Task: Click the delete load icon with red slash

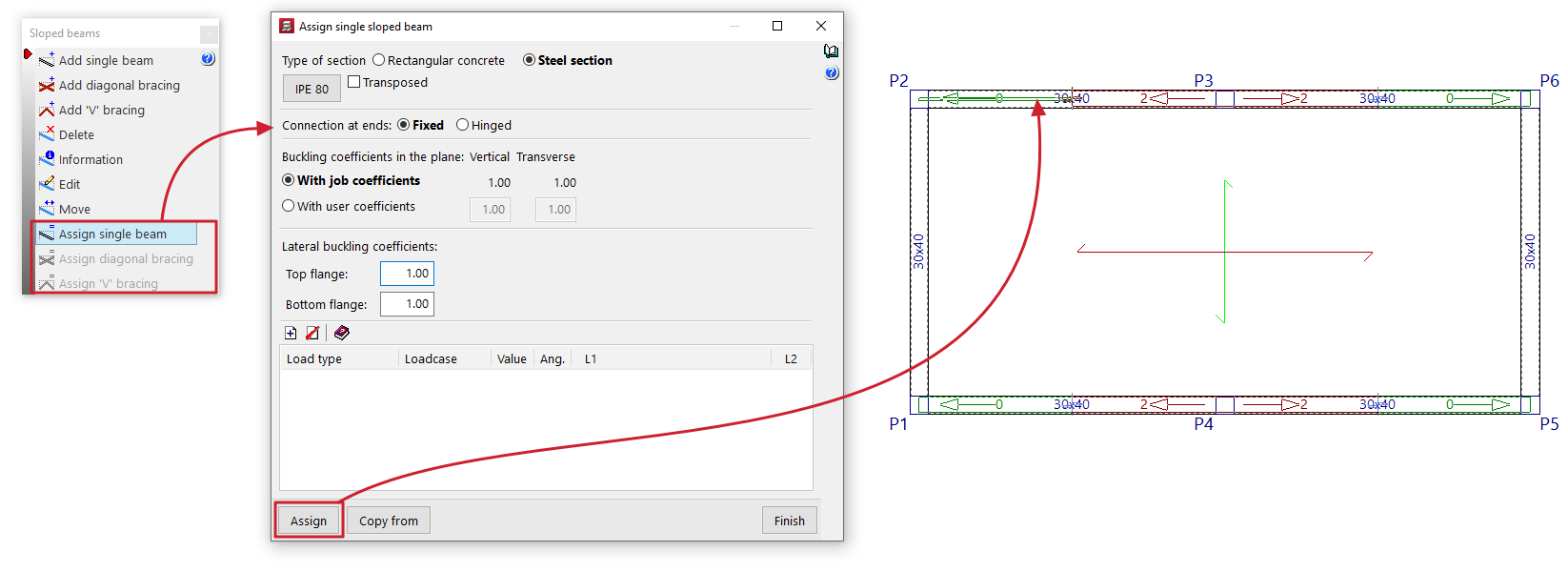Action: point(312,333)
